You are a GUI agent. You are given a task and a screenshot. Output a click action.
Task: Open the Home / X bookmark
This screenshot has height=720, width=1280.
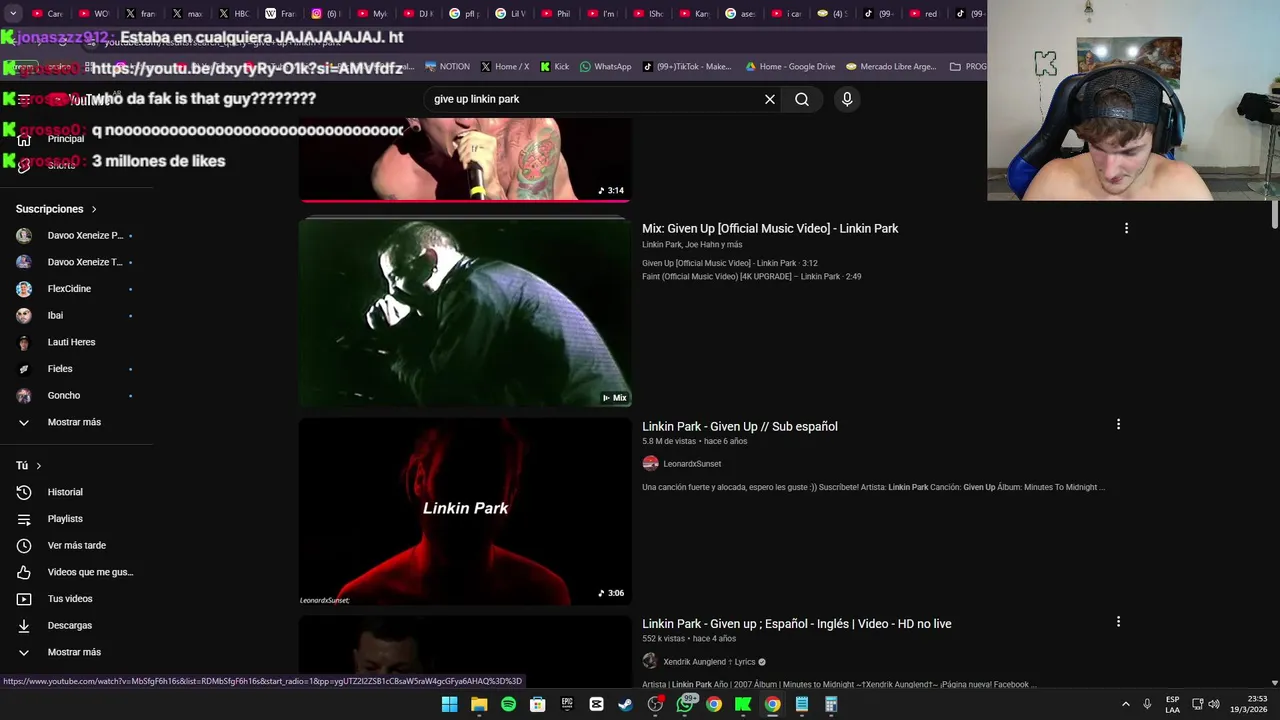505,67
